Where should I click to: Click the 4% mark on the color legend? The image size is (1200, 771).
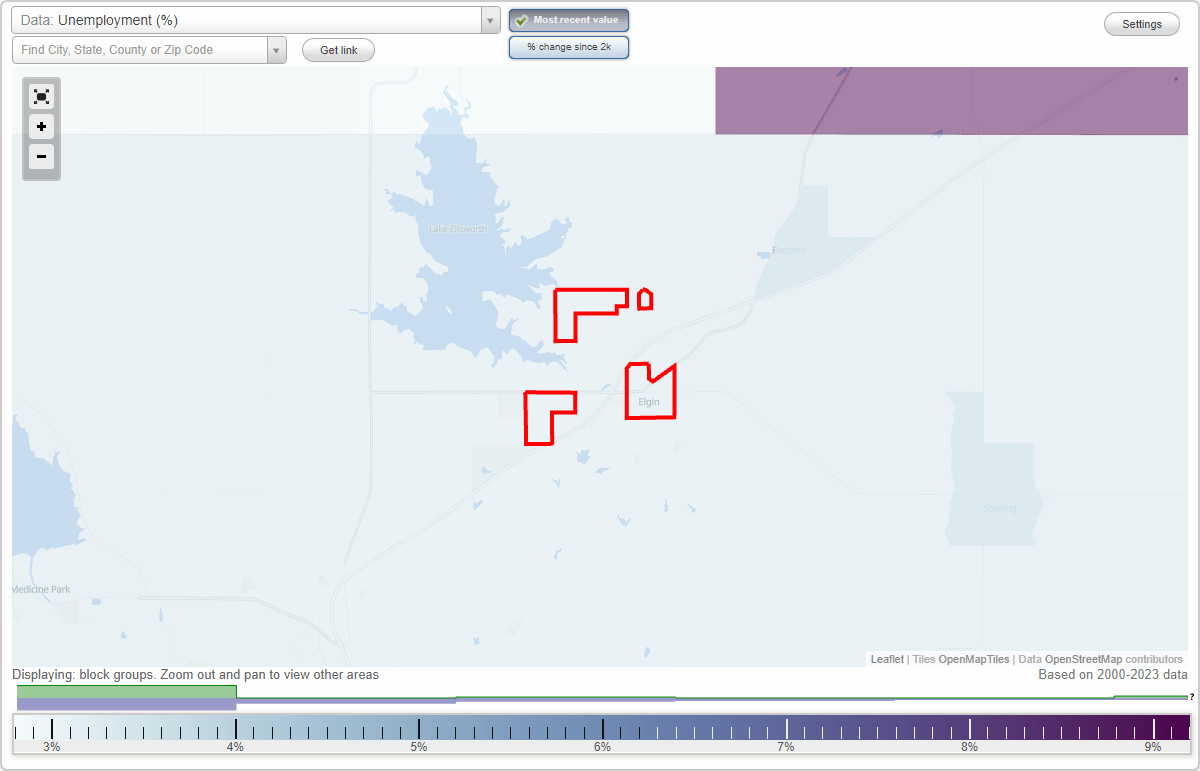(x=236, y=747)
